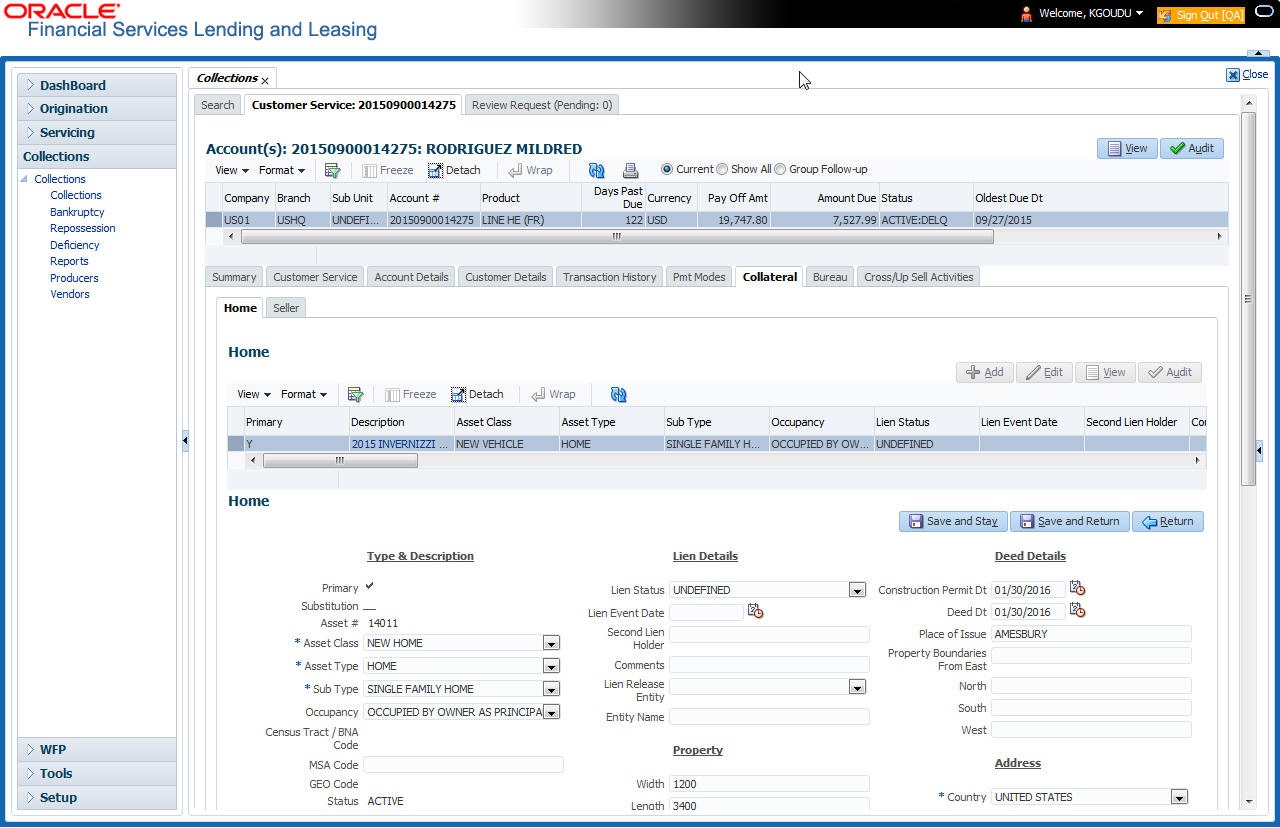Click the Sign Out [QA] link

pyautogui.click(x=1201, y=15)
